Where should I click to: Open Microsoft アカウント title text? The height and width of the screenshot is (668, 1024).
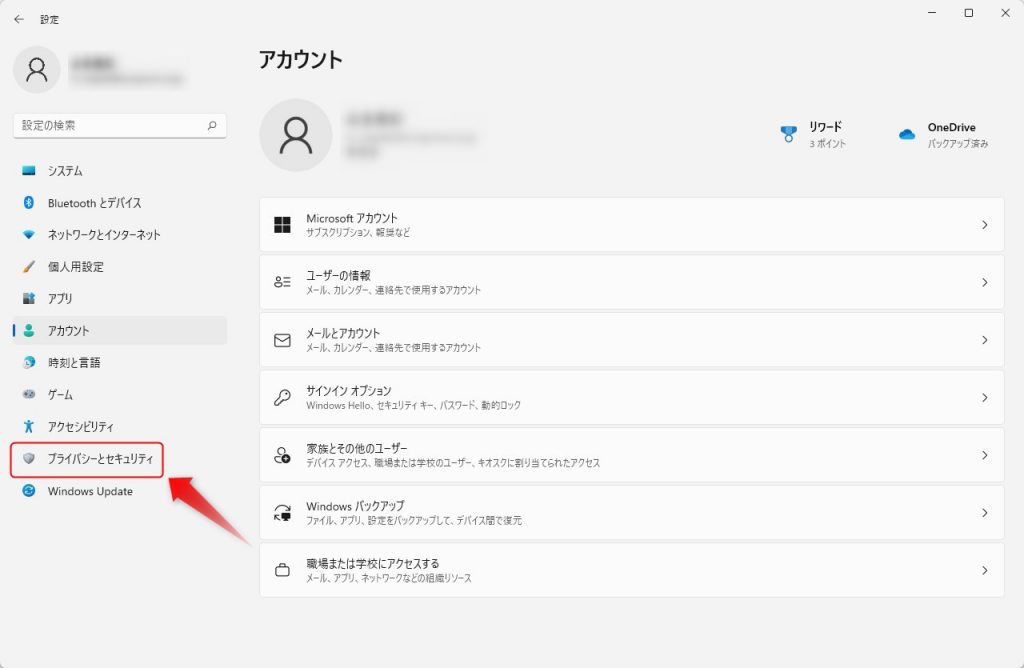[x=351, y=218]
